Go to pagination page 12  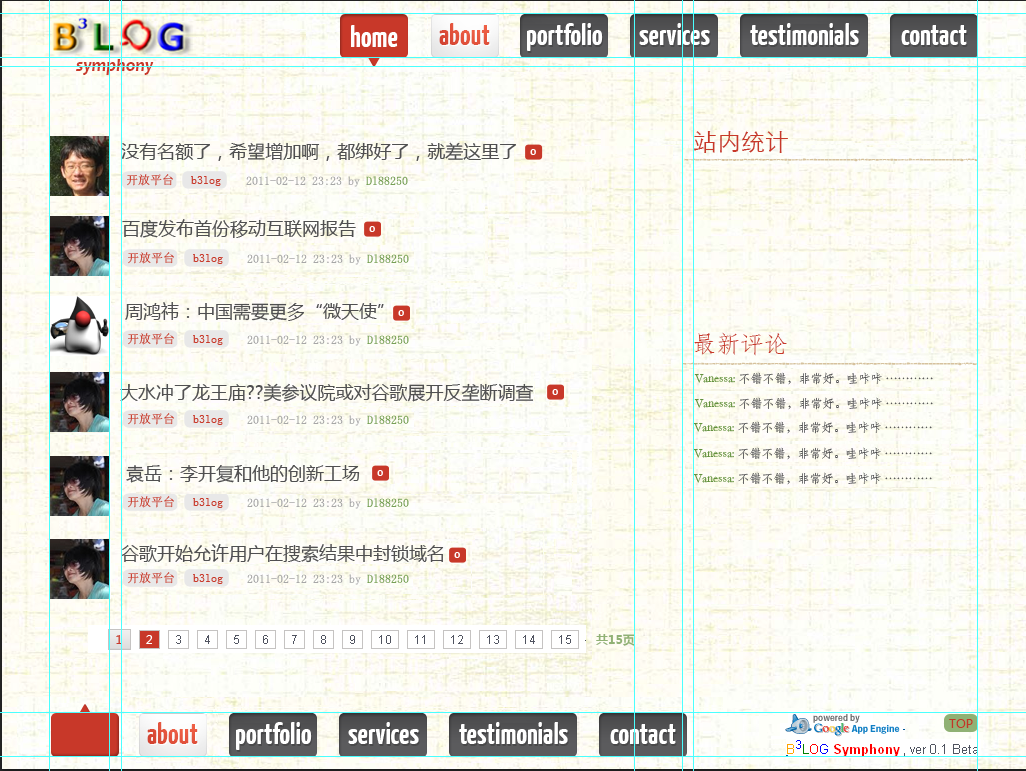click(x=457, y=639)
